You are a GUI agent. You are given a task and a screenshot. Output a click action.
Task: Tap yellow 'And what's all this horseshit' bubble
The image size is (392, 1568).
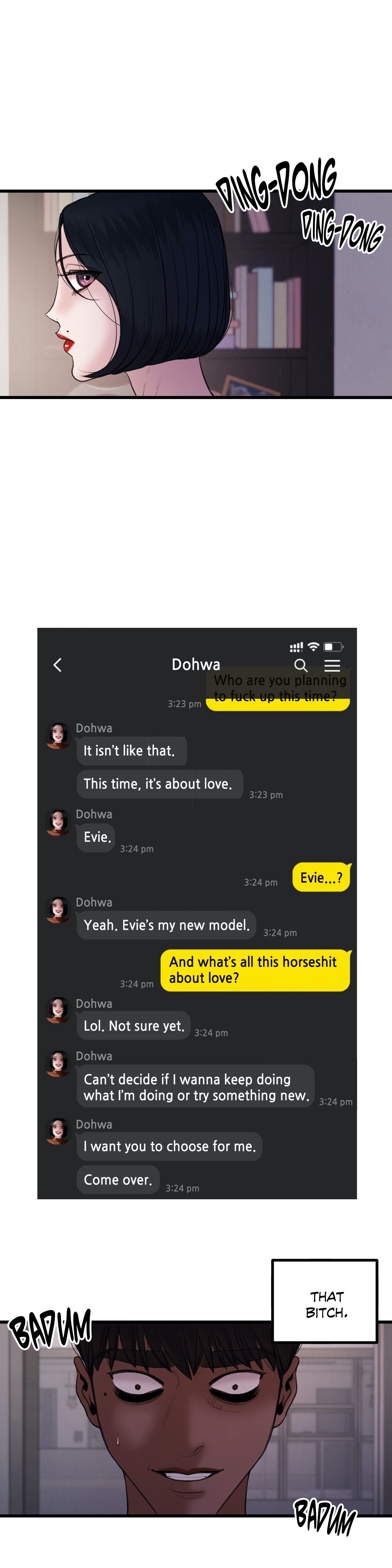pyautogui.click(x=256, y=970)
